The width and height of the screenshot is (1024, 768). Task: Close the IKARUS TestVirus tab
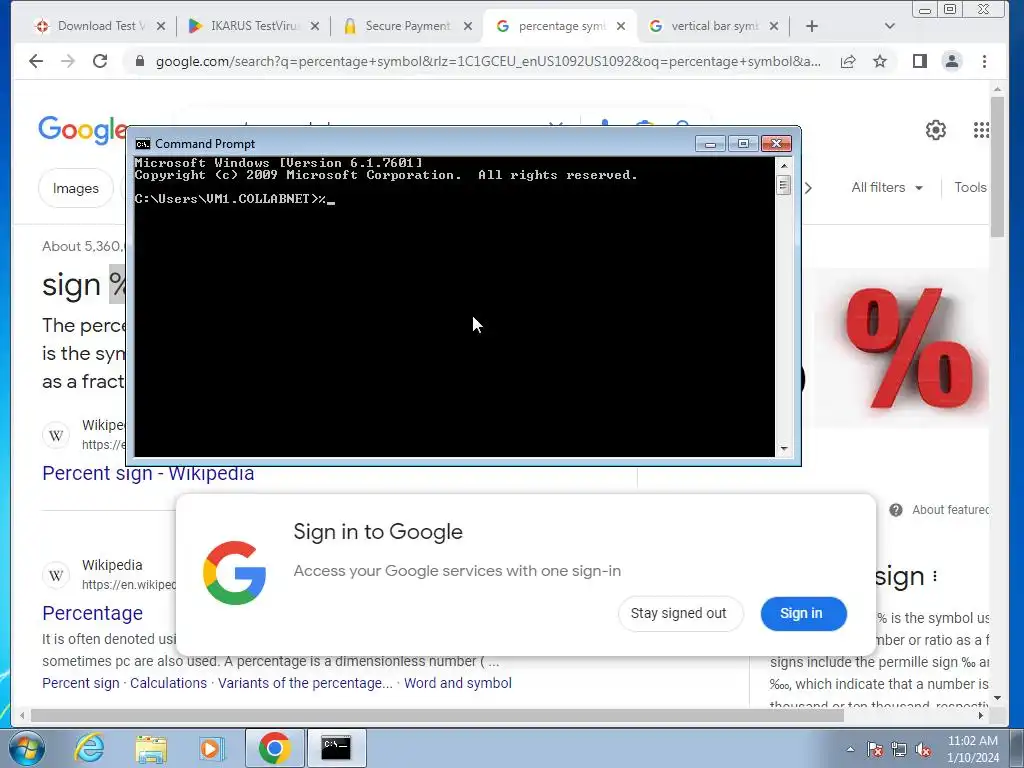315,26
